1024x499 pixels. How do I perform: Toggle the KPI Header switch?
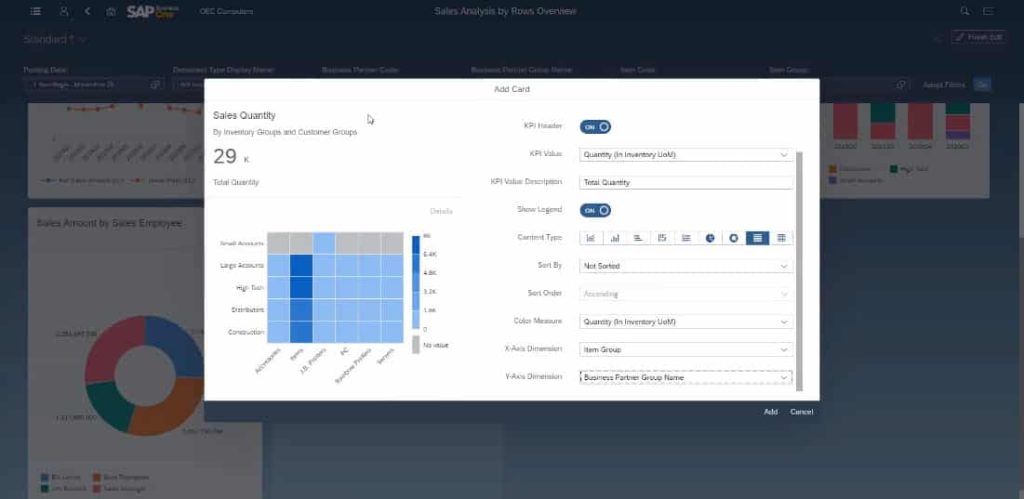tap(595, 127)
